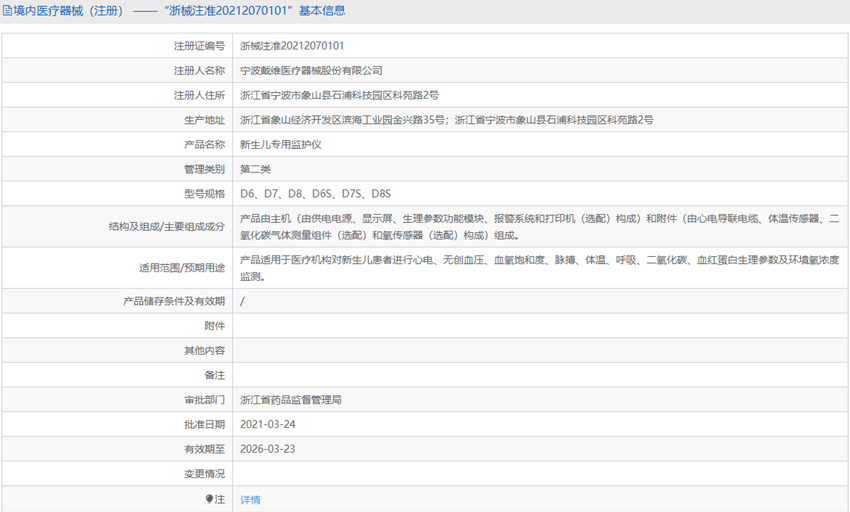Image resolution: width=850 pixels, height=512 pixels.
Task: Click registration number 浙械注准20212070101 in the table
Action: coord(292,46)
